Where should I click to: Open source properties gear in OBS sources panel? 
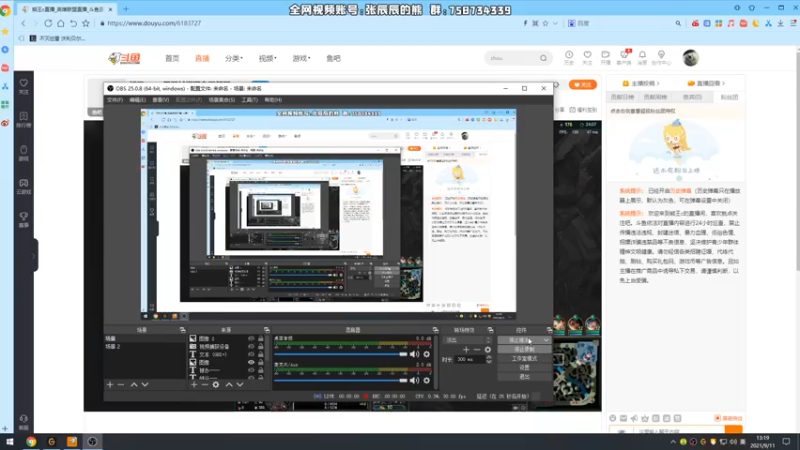216,385
